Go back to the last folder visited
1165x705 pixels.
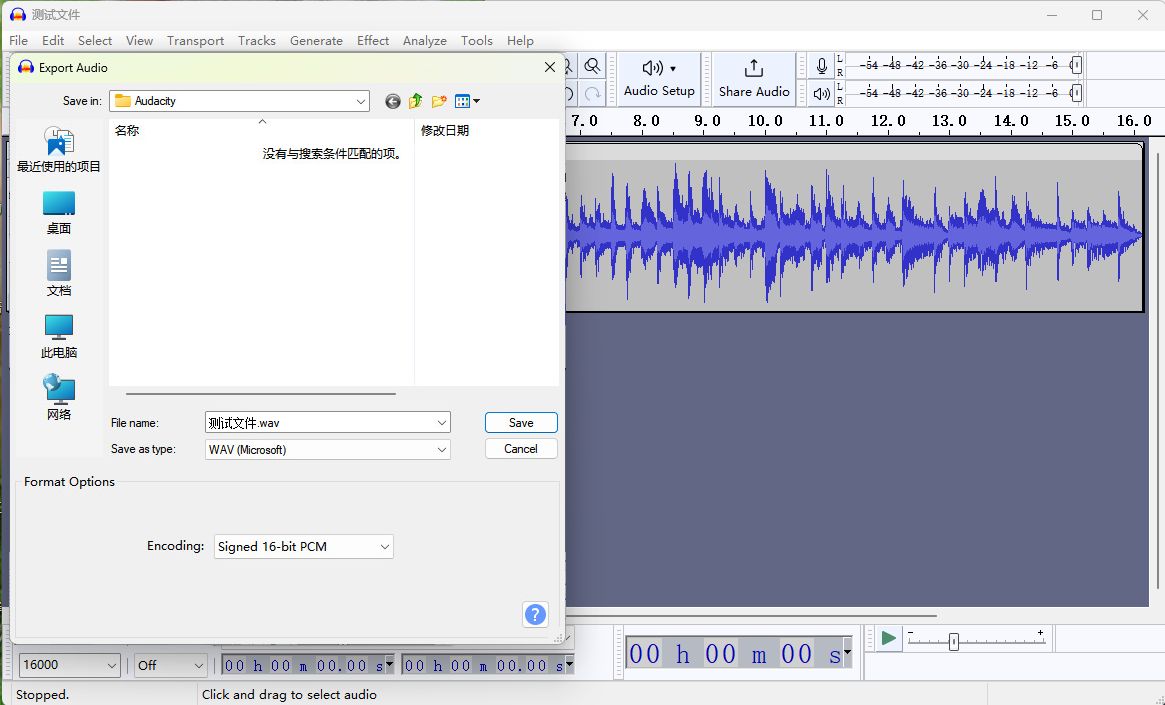click(x=392, y=101)
